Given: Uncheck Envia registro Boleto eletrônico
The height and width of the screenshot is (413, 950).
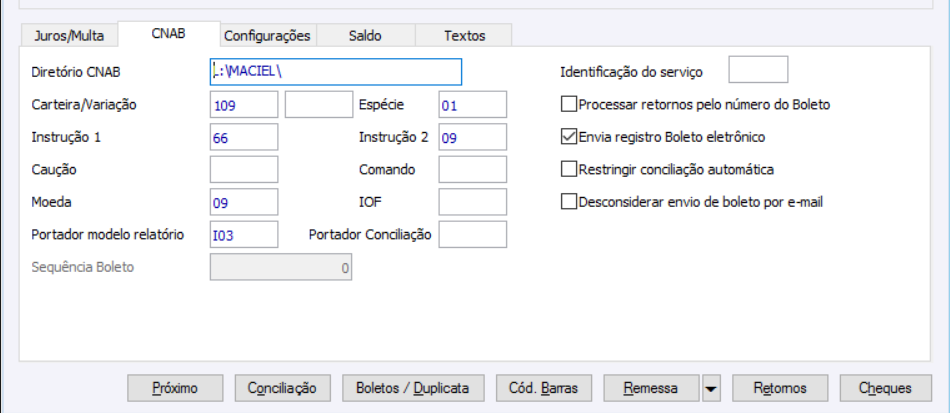Looking at the screenshot, I should 570,136.
